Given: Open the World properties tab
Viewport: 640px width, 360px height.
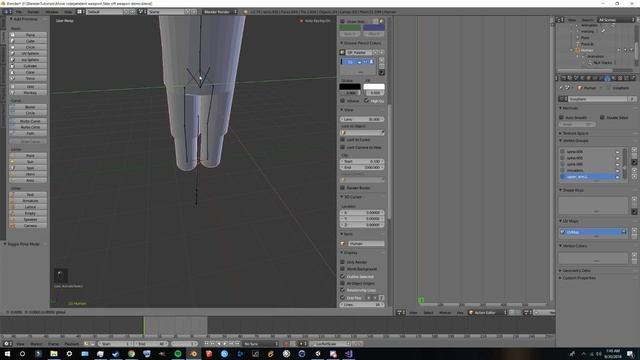Looking at the screenshot, I should click(x=582, y=78).
